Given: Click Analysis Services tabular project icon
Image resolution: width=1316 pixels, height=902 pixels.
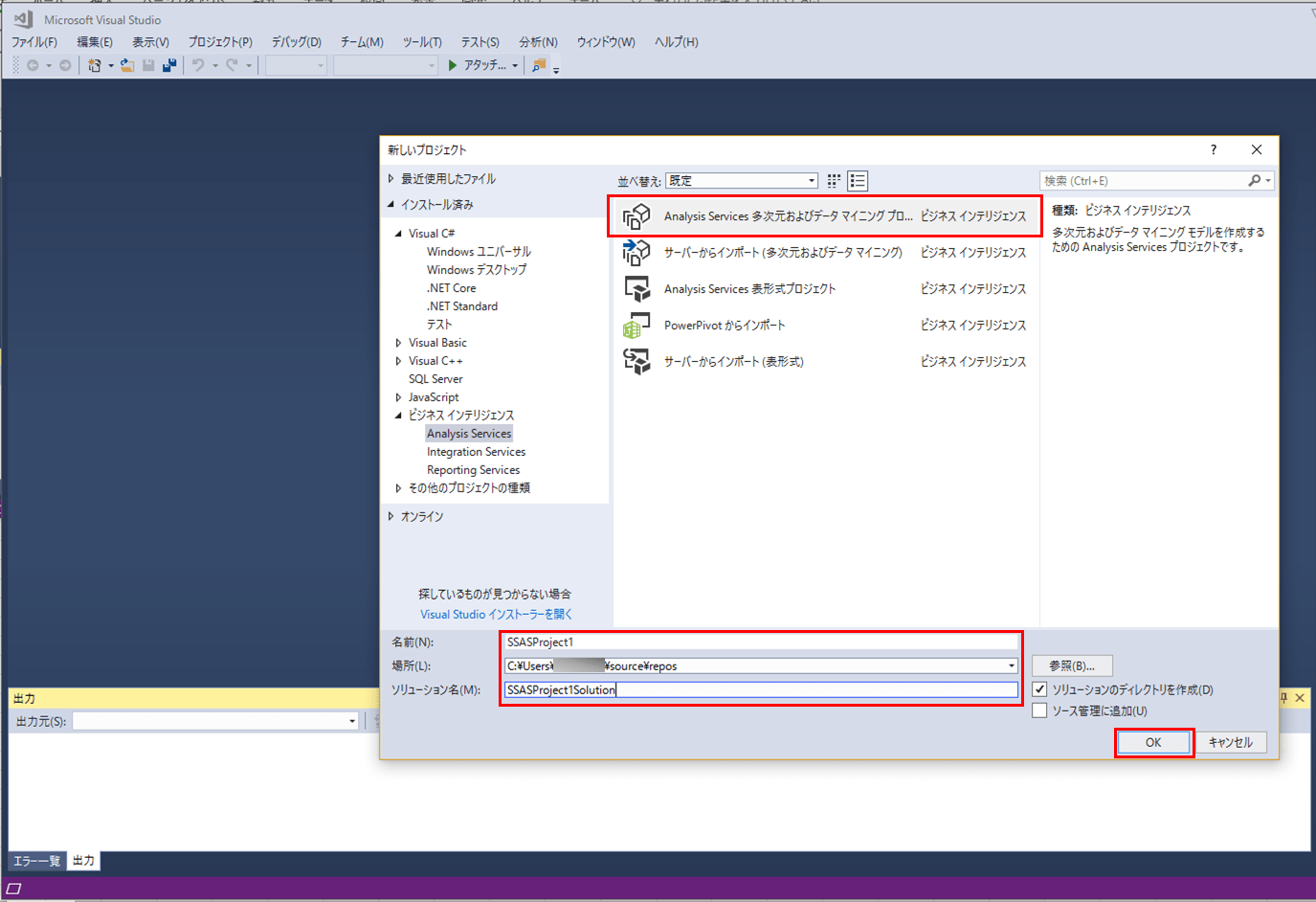Looking at the screenshot, I should (636, 289).
